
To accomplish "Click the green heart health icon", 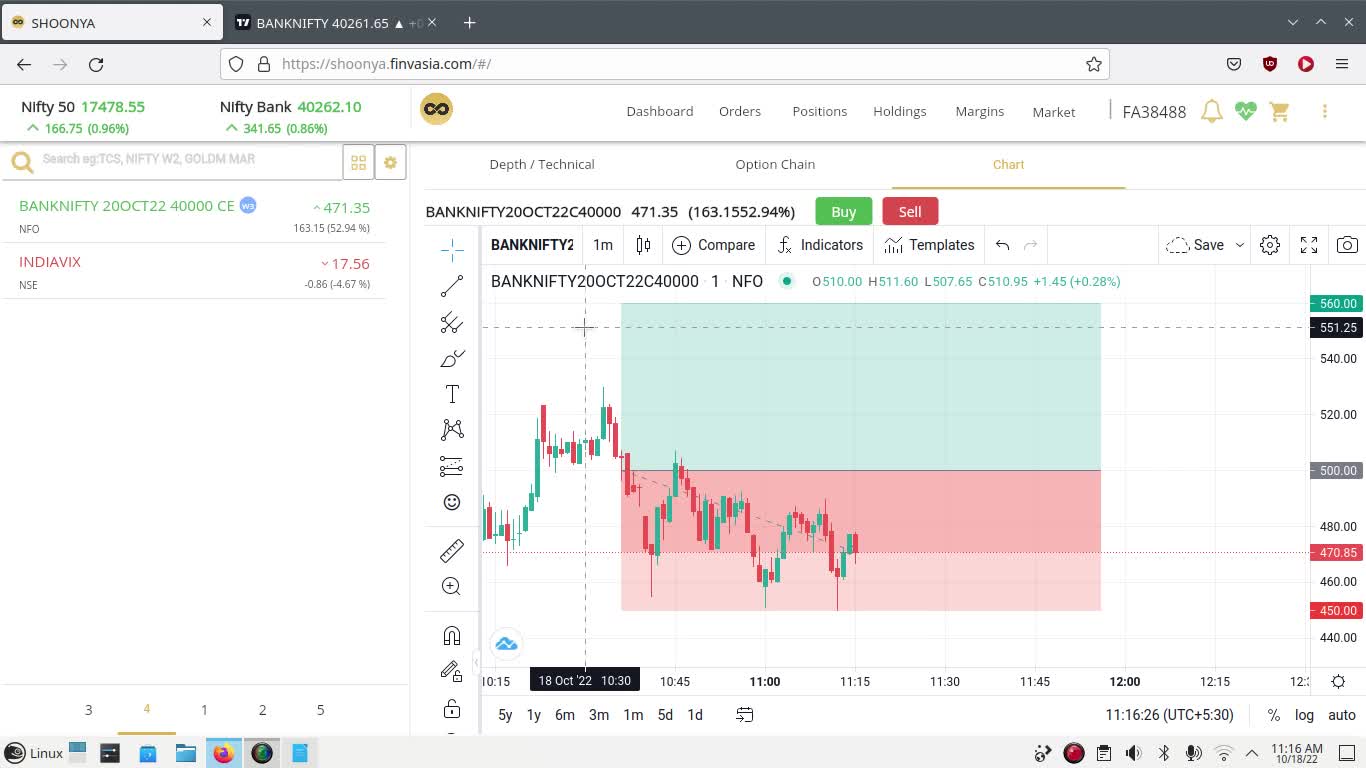I will point(1245,111).
